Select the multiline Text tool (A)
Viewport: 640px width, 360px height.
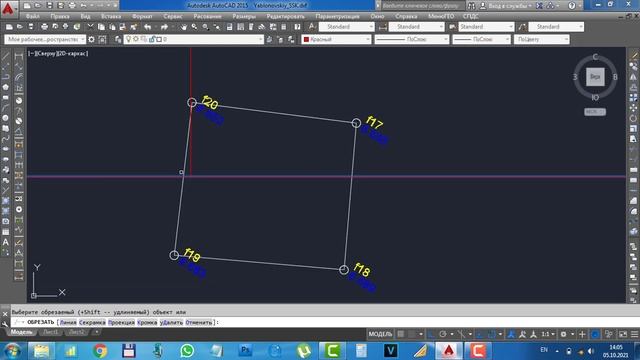tap(6, 242)
